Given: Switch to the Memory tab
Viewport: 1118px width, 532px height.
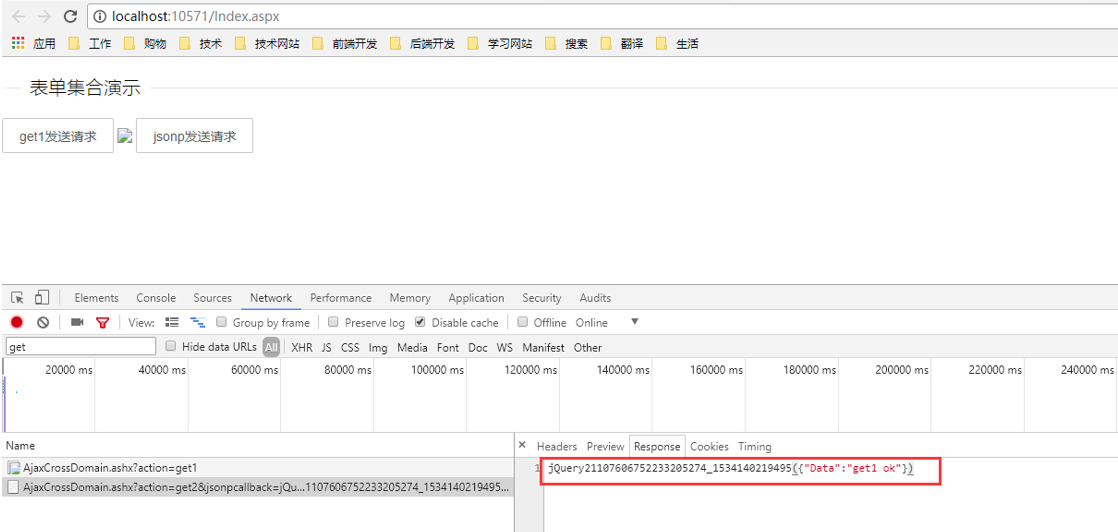Looking at the screenshot, I should point(410,298).
